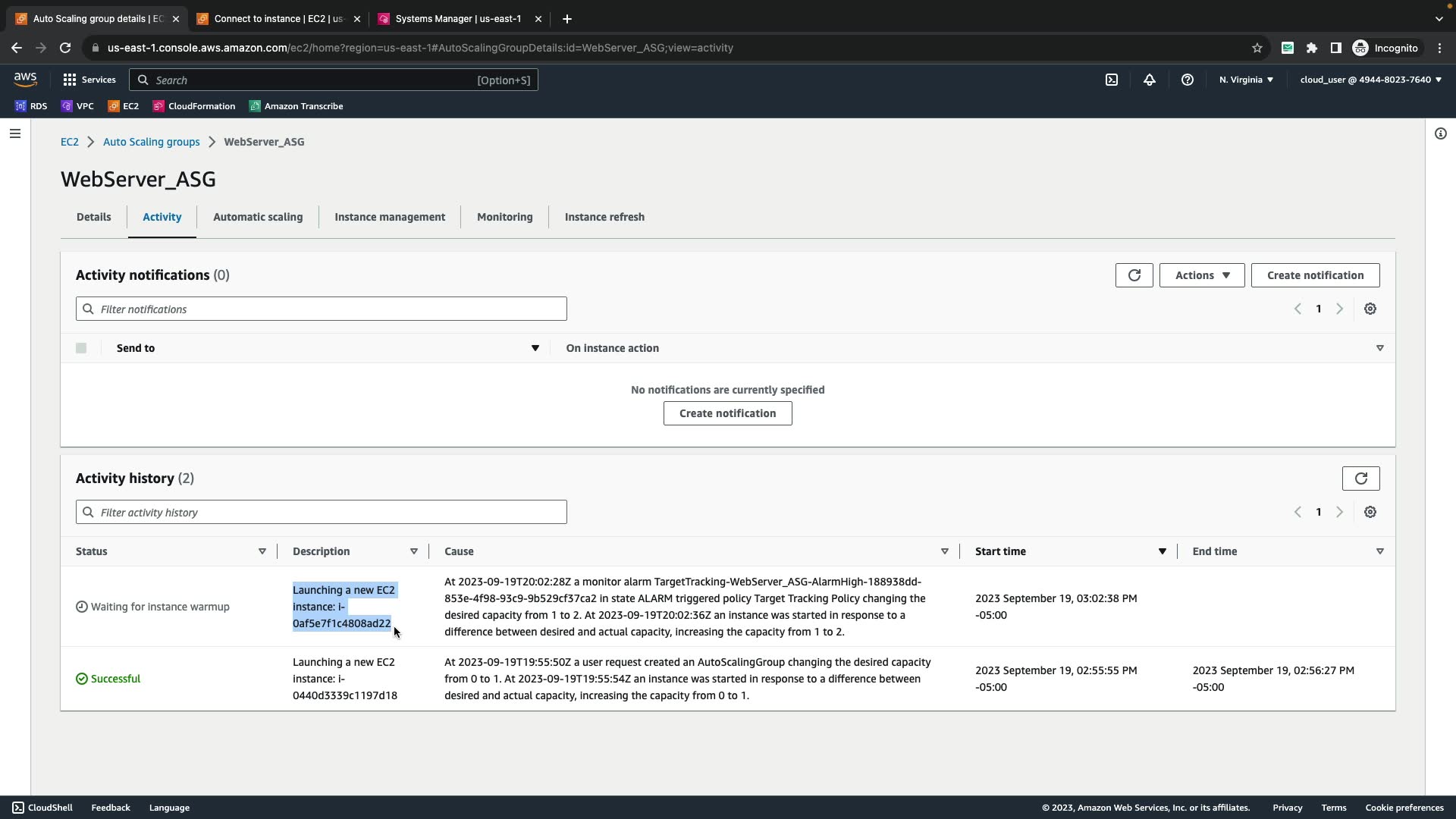Open Activity history preferences gear
The image size is (1456, 819).
coord(1370,512)
